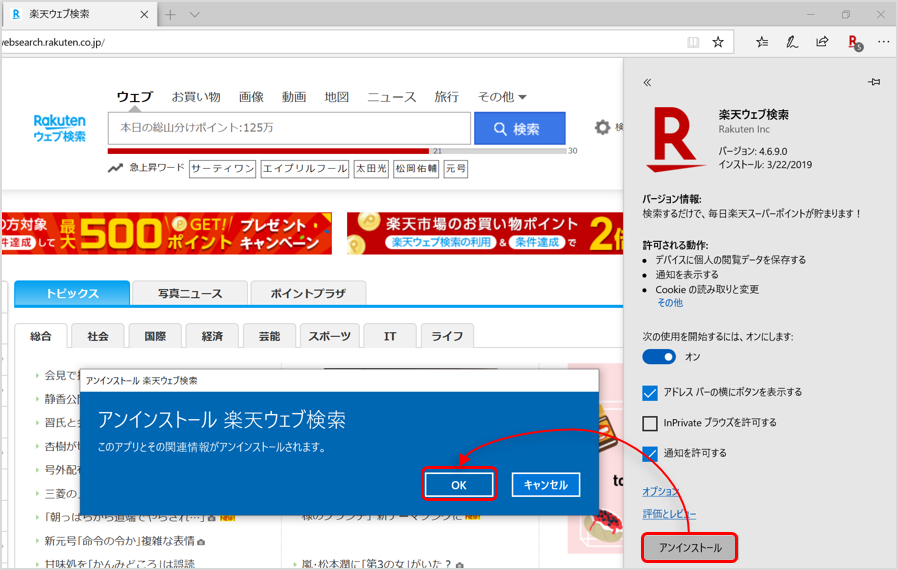Viewport: 898px width, 570px height.
Task: Select the 経済 news category tab
Action: tap(212, 336)
